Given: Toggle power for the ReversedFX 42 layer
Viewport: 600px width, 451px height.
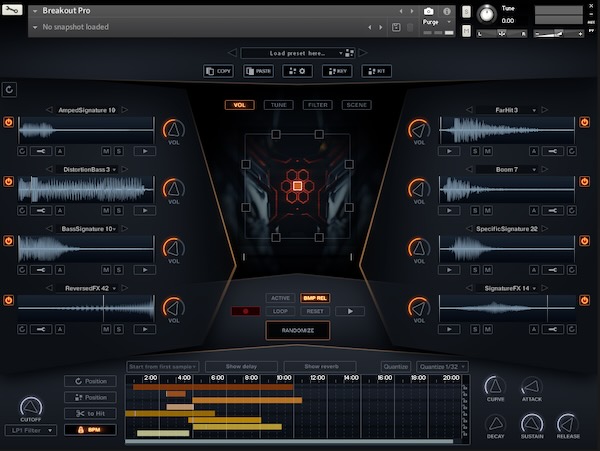Looking at the screenshot, I should pyautogui.click(x=8, y=300).
